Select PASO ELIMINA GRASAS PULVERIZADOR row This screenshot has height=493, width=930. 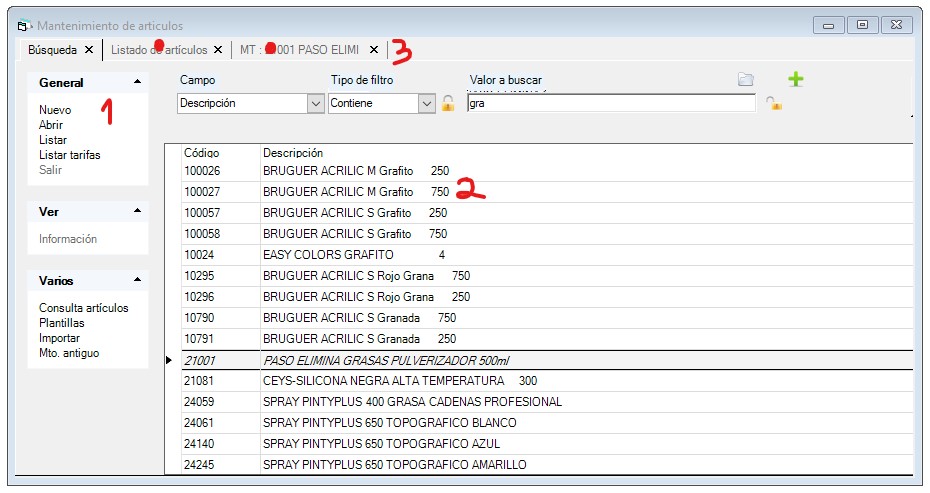[547, 360]
